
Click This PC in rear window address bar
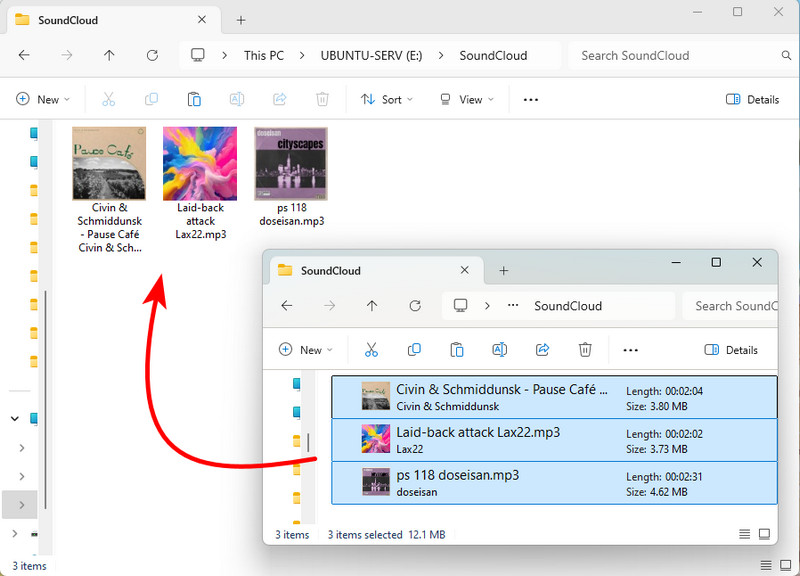264,56
